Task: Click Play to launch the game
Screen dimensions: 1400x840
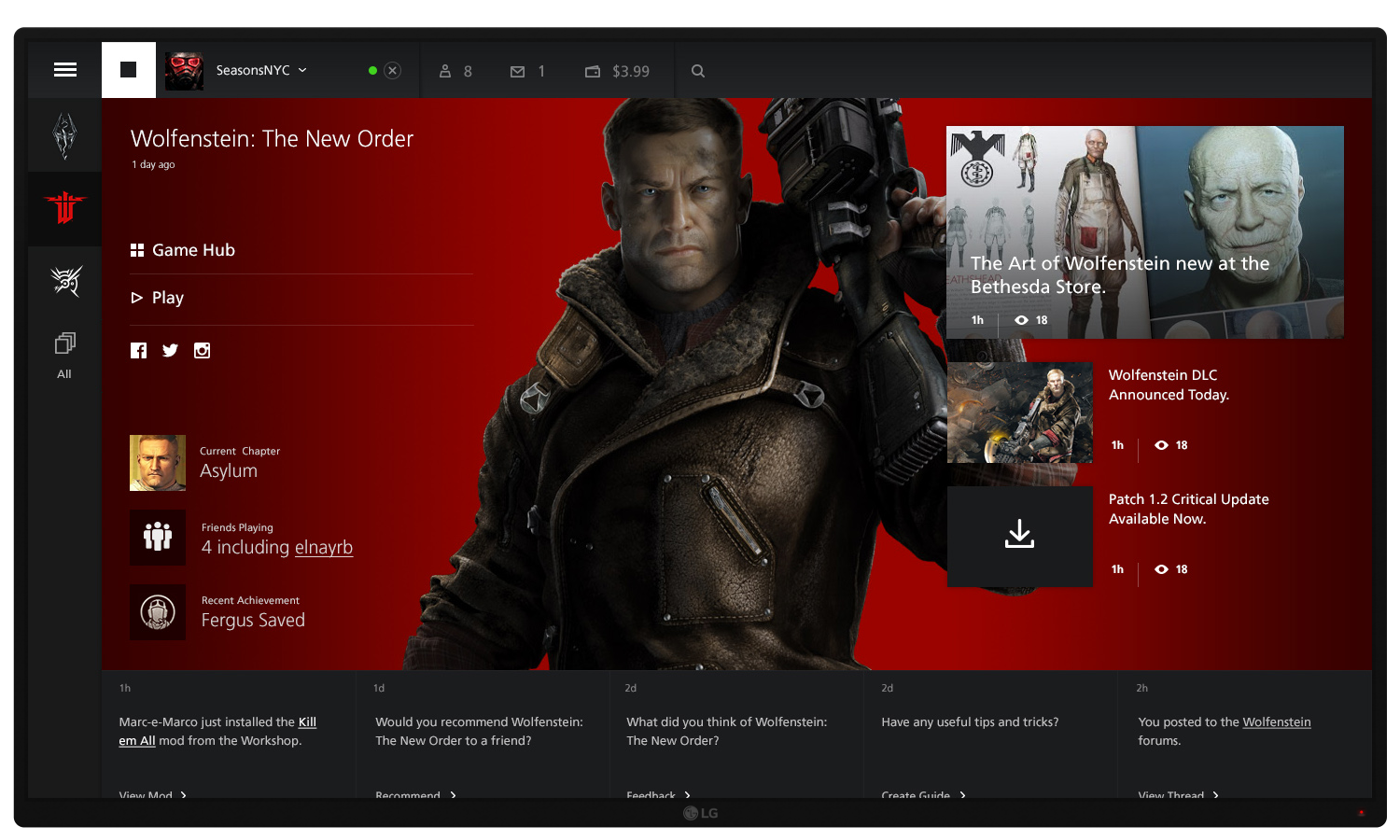Action: coord(158,298)
